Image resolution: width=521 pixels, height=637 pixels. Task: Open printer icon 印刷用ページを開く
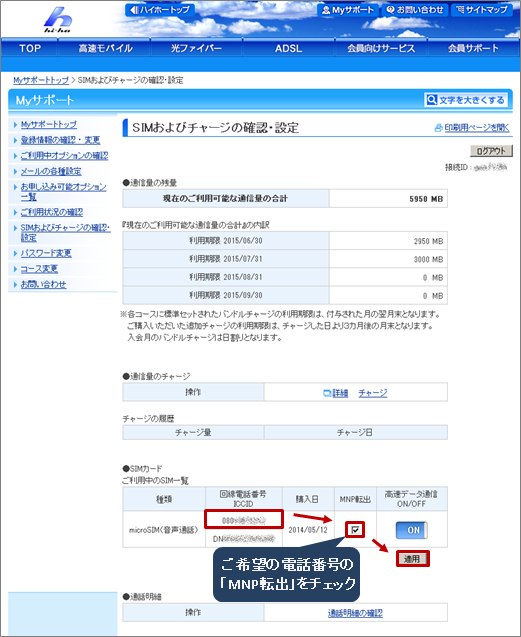tap(472, 128)
